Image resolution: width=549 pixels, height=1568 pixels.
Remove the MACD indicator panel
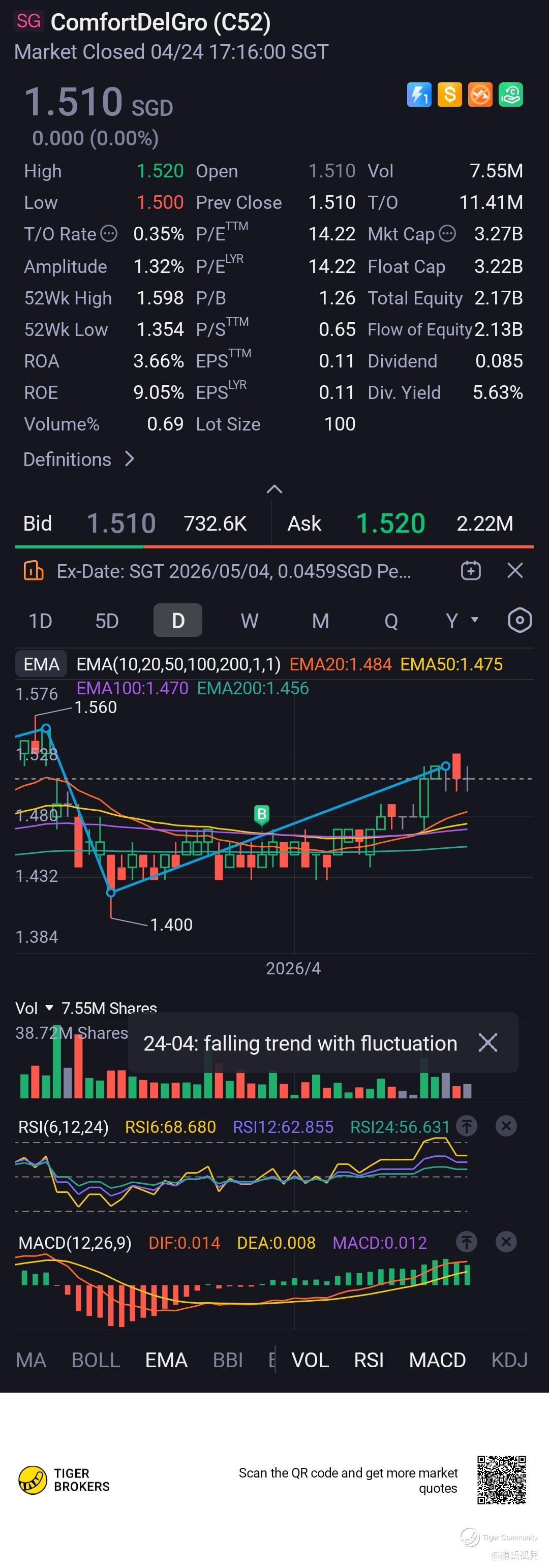coord(506,1242)
